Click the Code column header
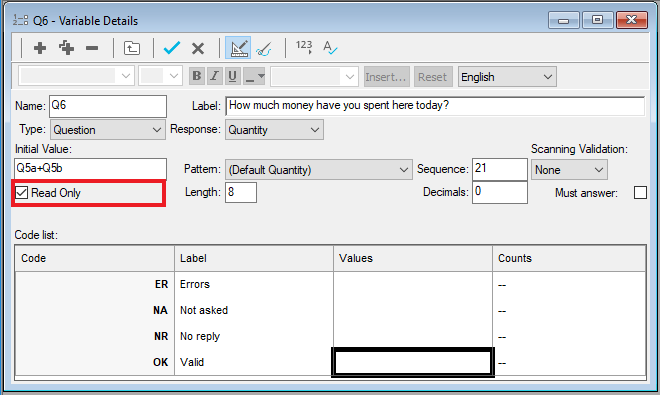 [x=95, y=258]
